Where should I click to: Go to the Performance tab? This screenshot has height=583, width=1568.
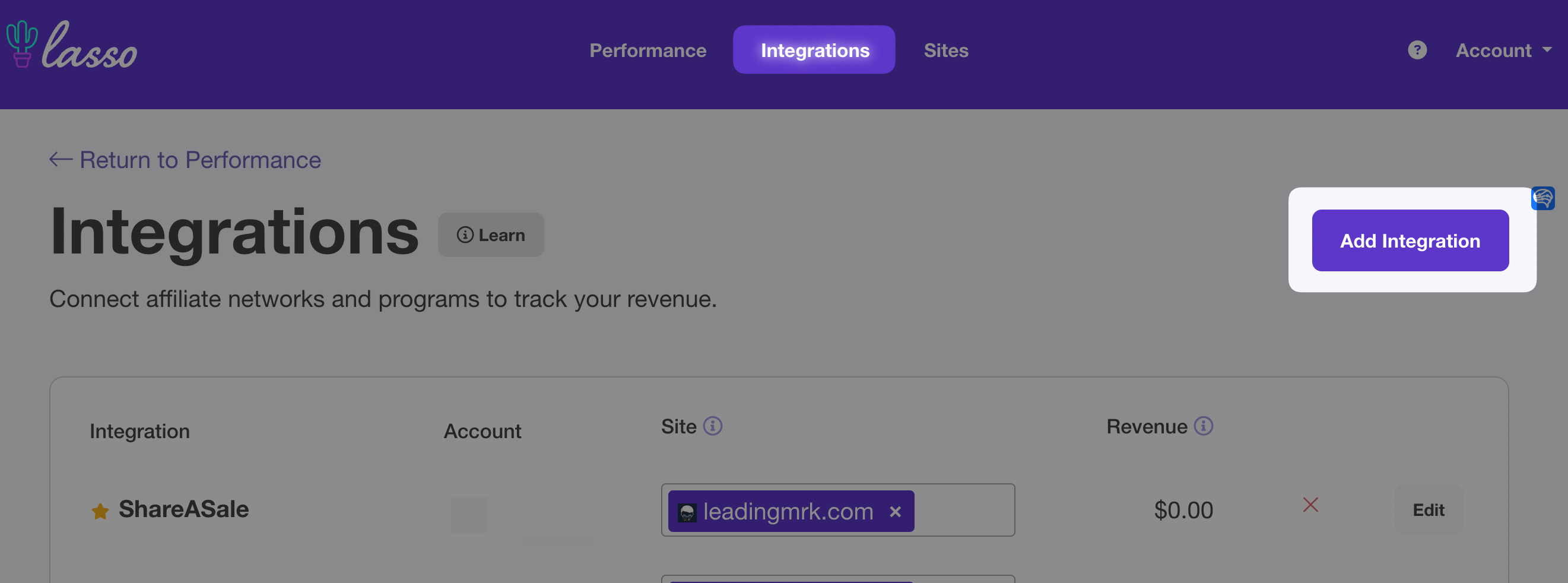(647, 50)
